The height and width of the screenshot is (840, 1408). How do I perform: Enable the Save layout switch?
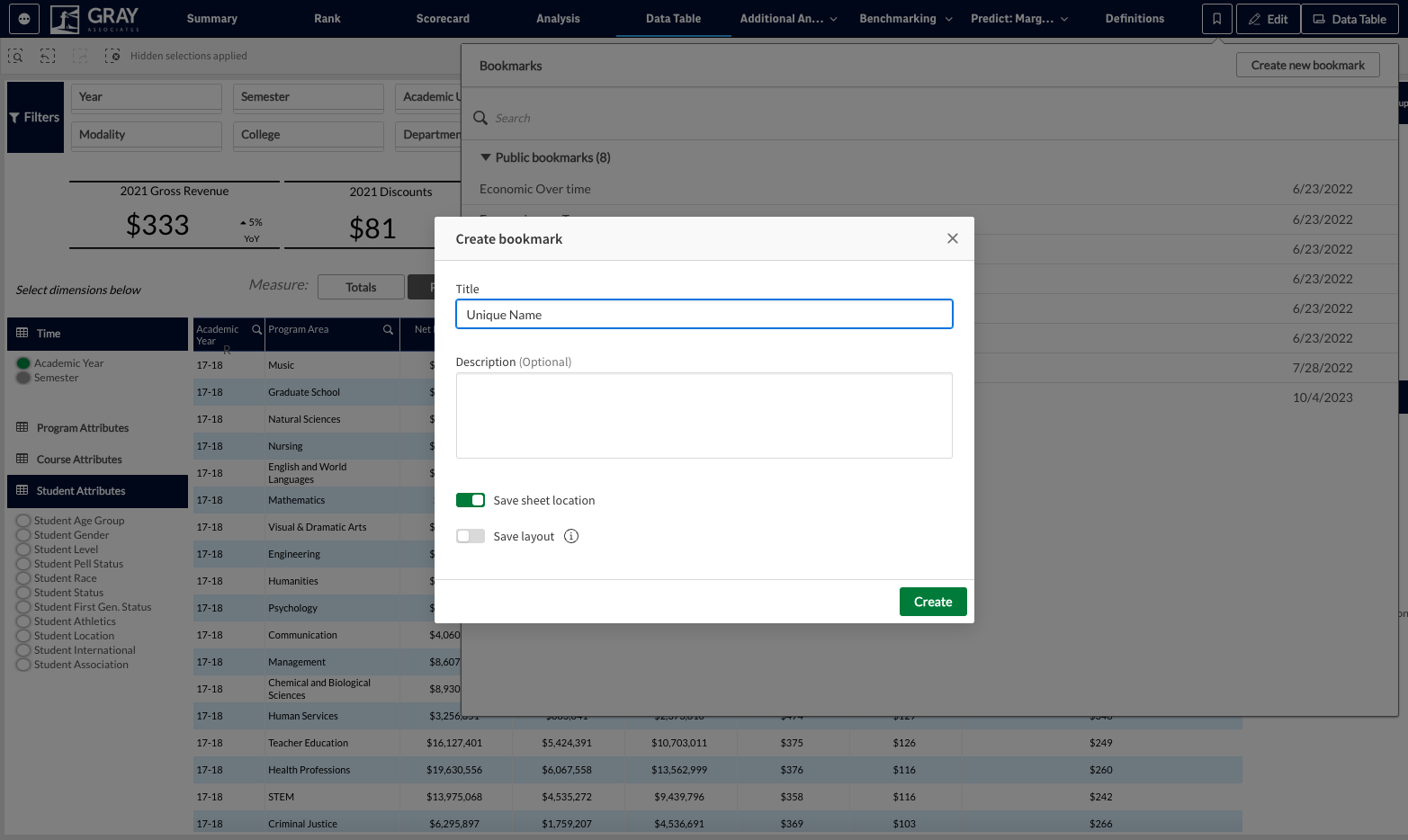click(471, 536)
